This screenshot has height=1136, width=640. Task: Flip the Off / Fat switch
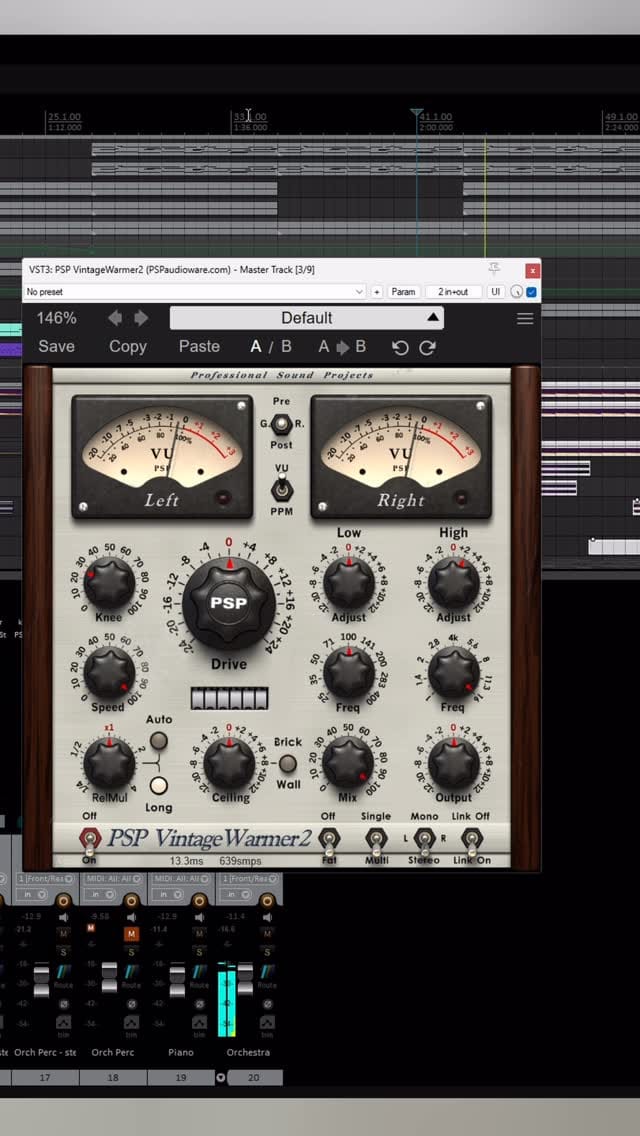tap(328, 840)
